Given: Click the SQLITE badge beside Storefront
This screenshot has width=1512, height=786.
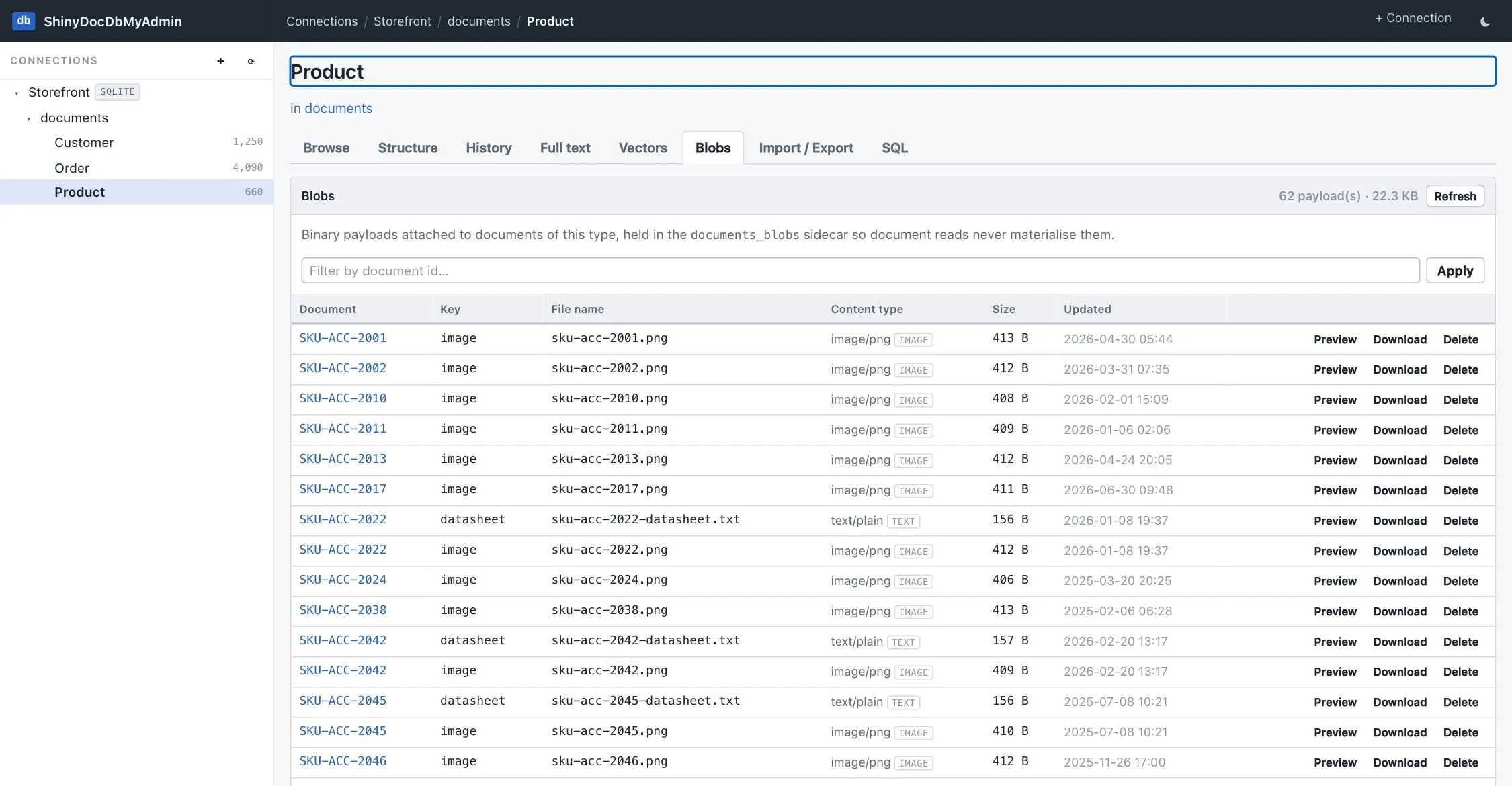Looking at the screenshot, I should click(117, 92).
